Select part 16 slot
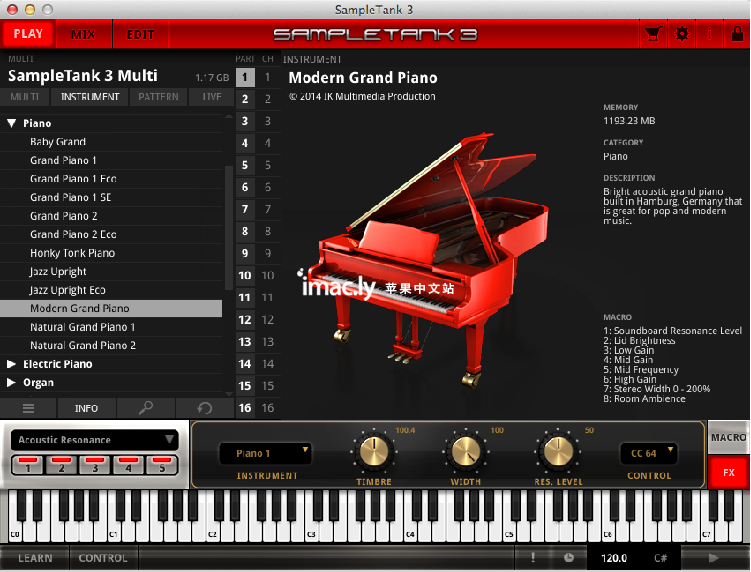This screenshot has height=572, width=751. pyautogui.click(x=245, y=408)
